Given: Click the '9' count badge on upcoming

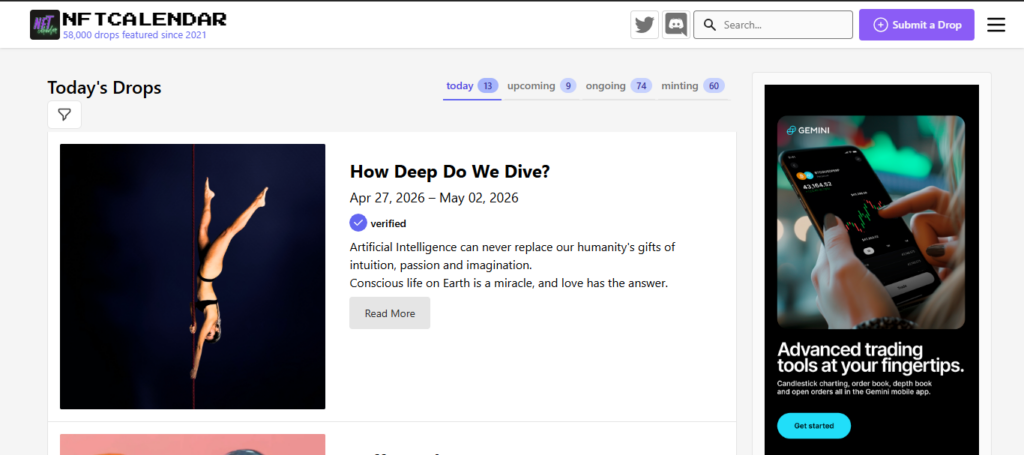Looking at the screenshot, I should point(568,86).
